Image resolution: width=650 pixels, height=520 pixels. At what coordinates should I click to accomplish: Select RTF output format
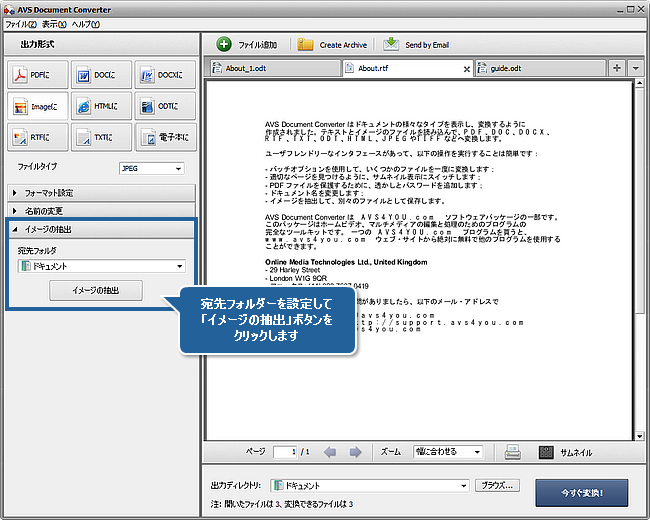[x=38, y=137]
